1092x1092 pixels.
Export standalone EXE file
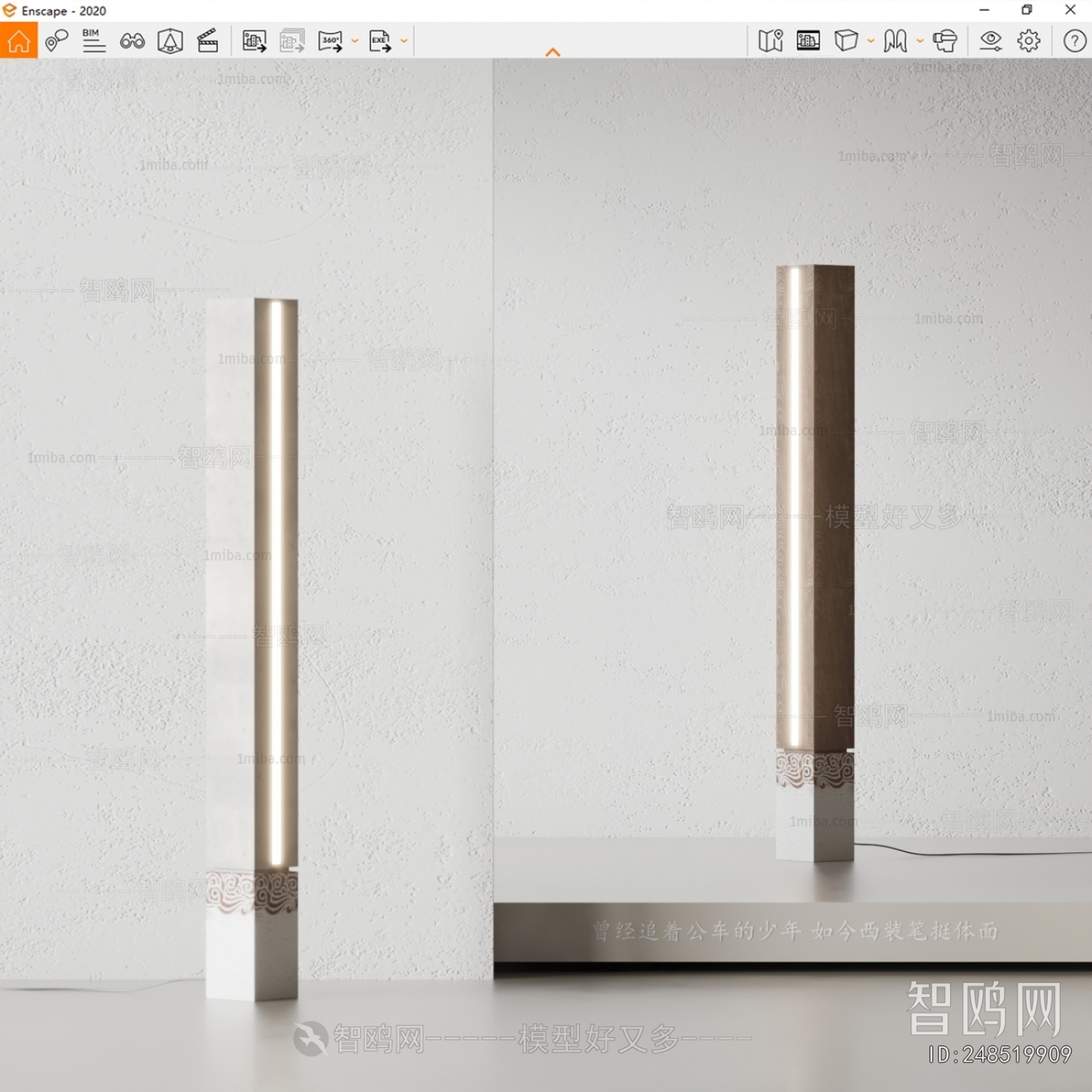pyautogui.click(x=380, y=41)
